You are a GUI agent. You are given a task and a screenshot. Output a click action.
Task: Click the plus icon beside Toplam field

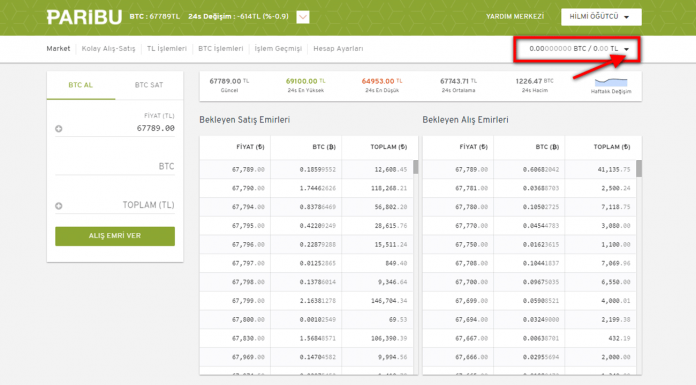(x=59, y=206)
